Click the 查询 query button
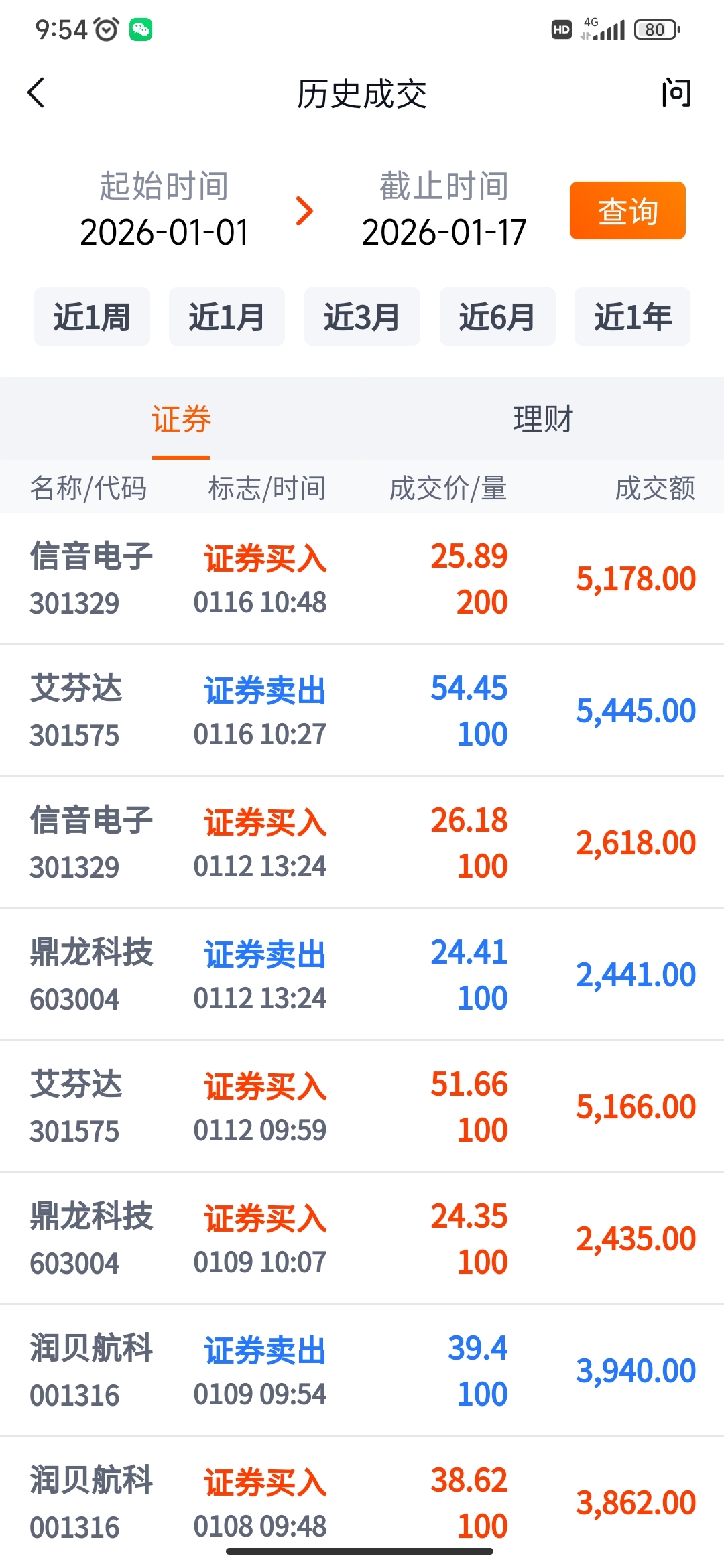724x1568 pixels. click(627, 210)
